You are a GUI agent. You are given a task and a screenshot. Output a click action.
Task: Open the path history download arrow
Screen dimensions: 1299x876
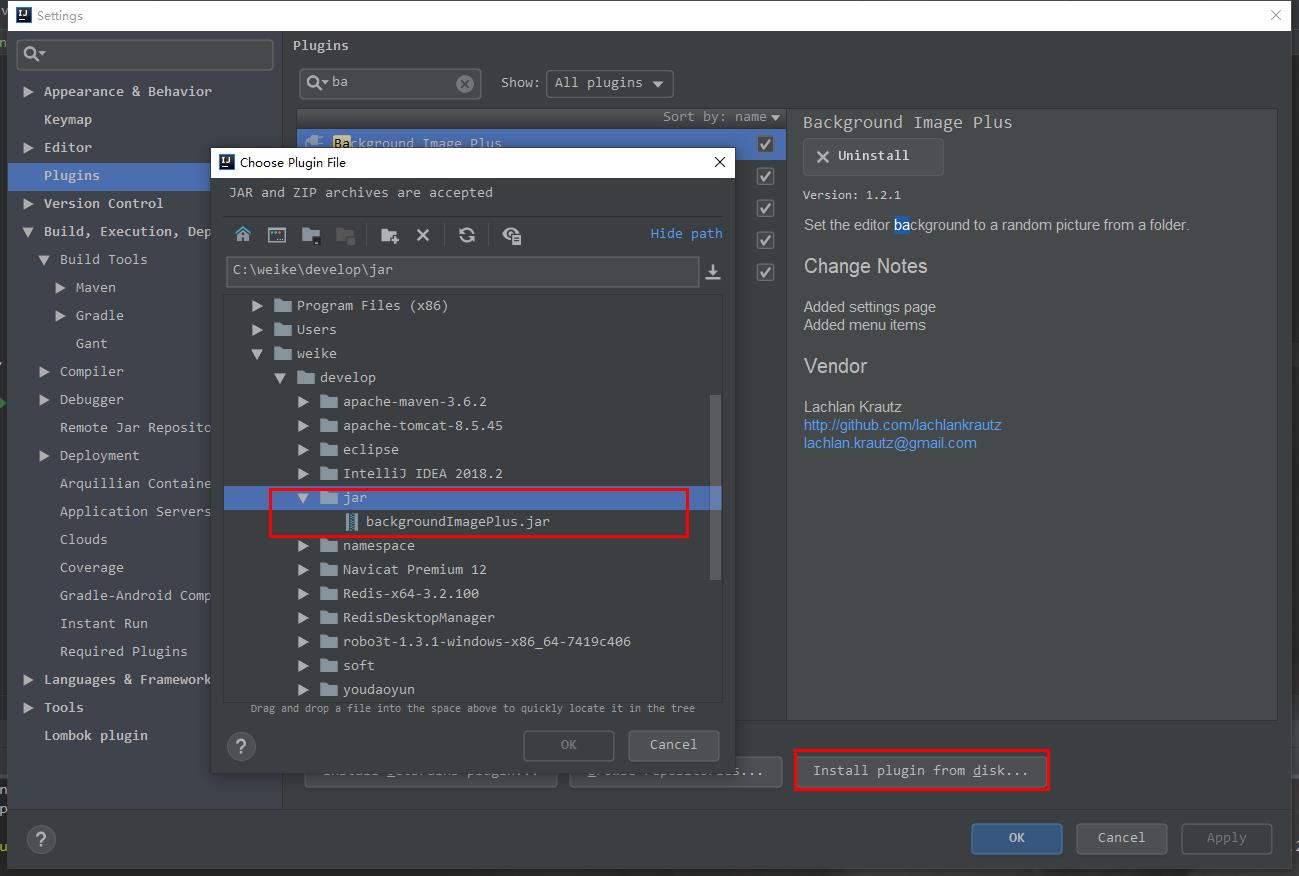coord(713,271)
